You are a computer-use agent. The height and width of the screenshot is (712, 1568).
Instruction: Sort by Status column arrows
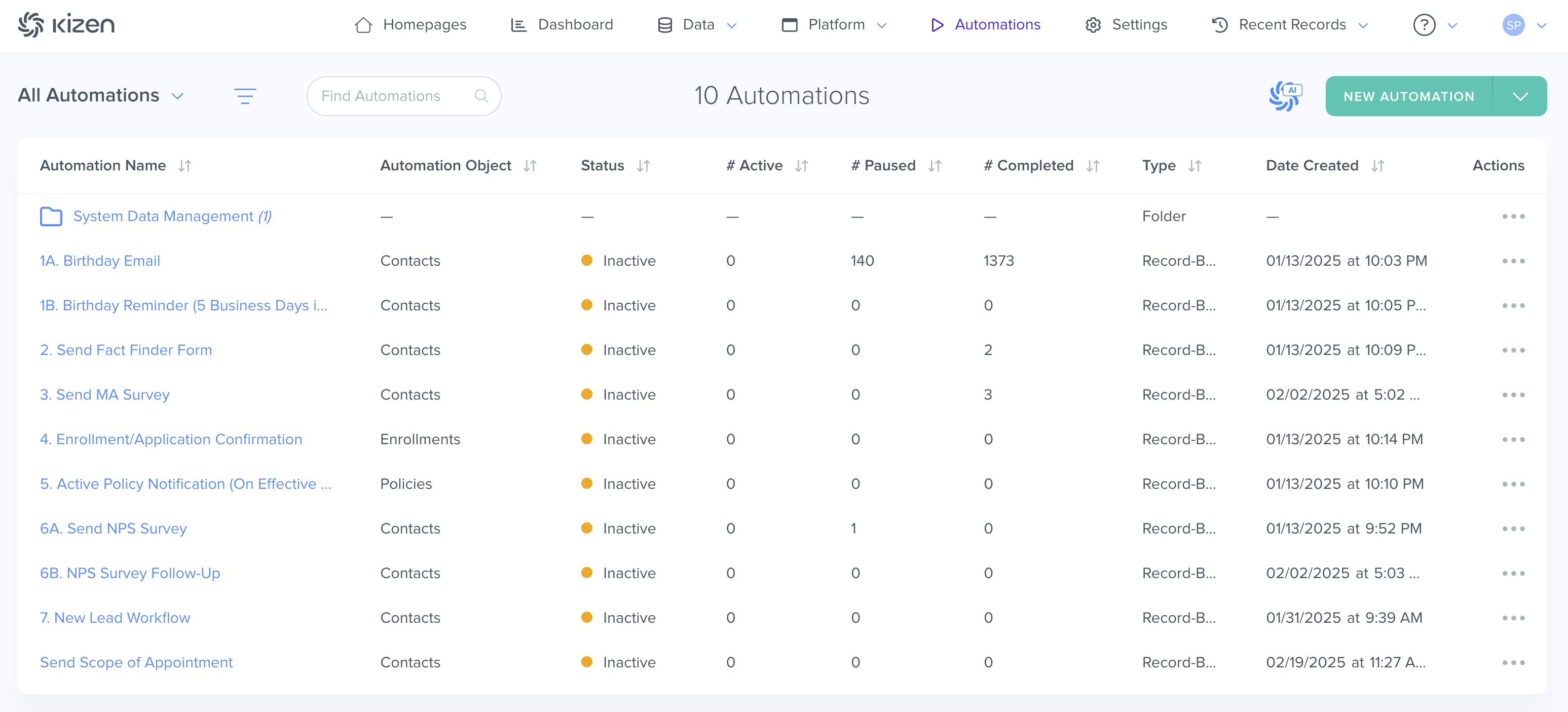(x=644, y=166)
